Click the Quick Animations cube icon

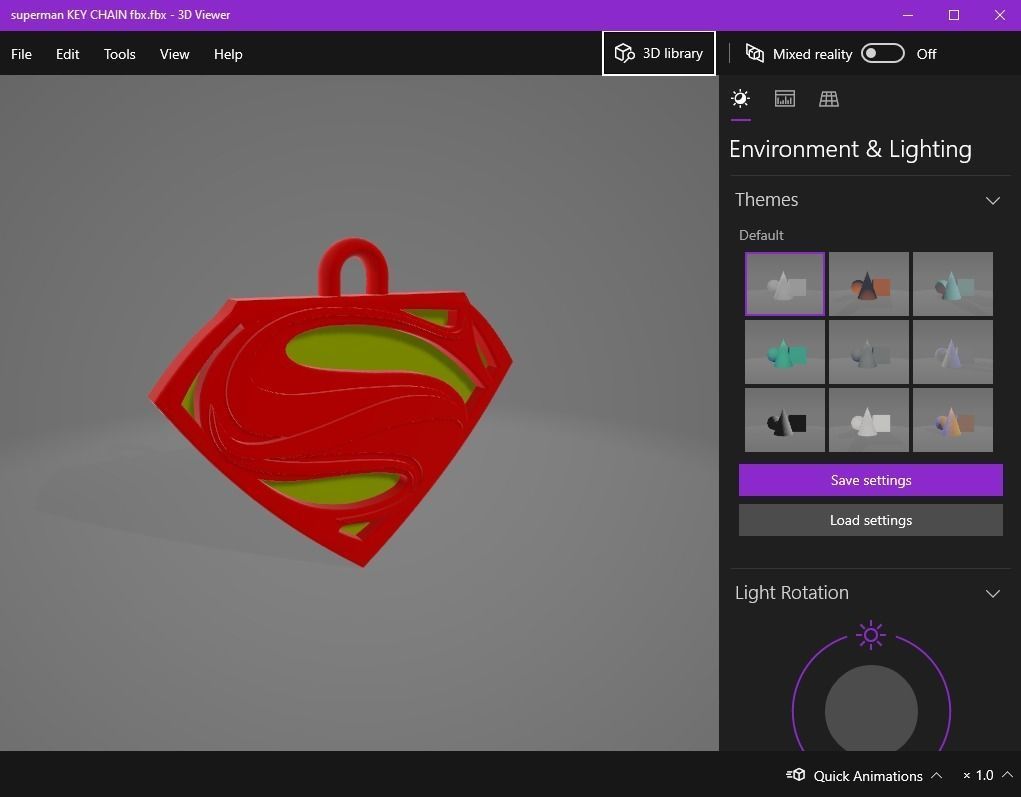pyautogui.click(x=796, y=775)
